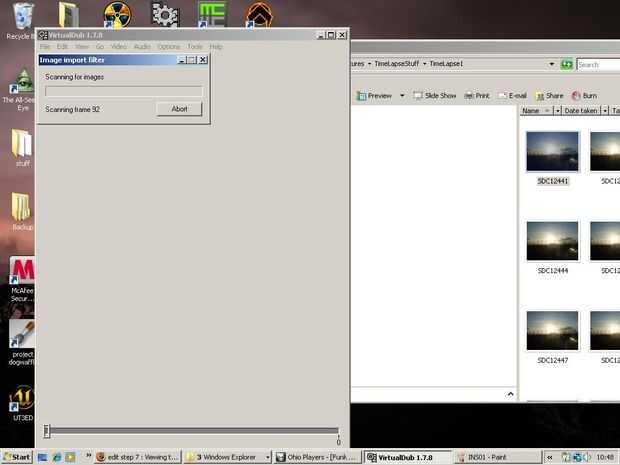Collapse Explorer details pane chevron
620x465 pixels.
tap(510, 394)
